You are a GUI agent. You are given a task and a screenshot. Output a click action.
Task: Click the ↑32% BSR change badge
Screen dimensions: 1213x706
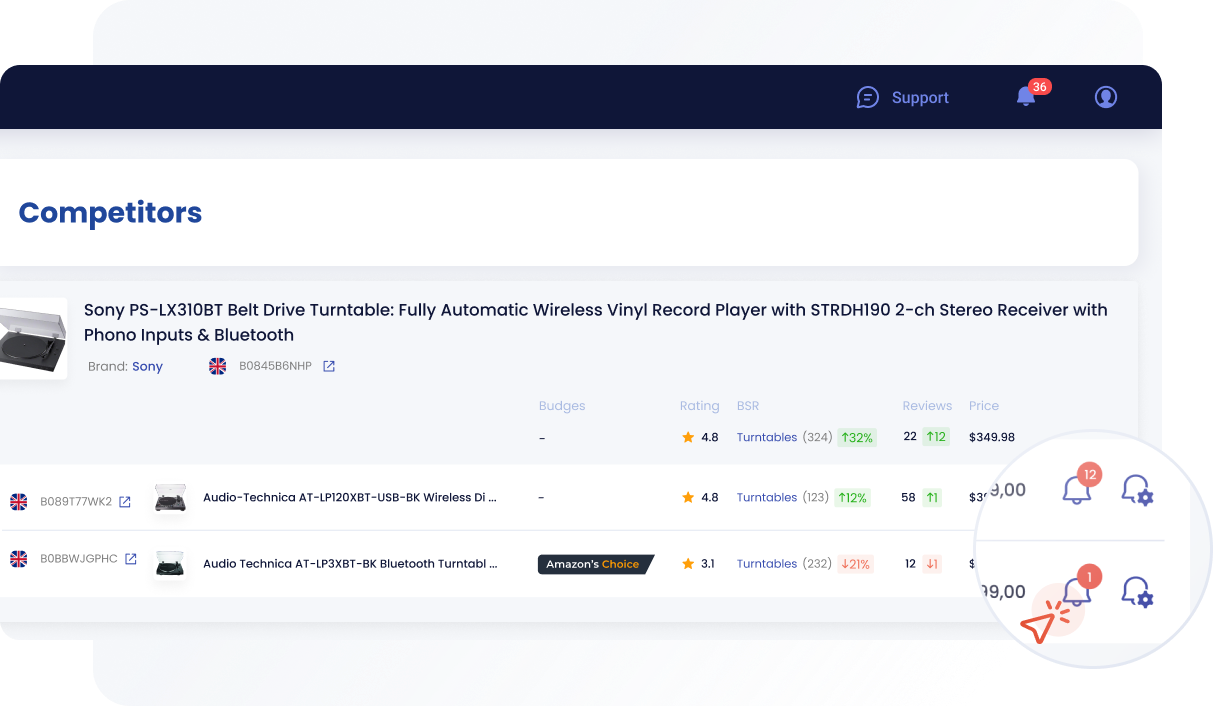tap(857, 437)
